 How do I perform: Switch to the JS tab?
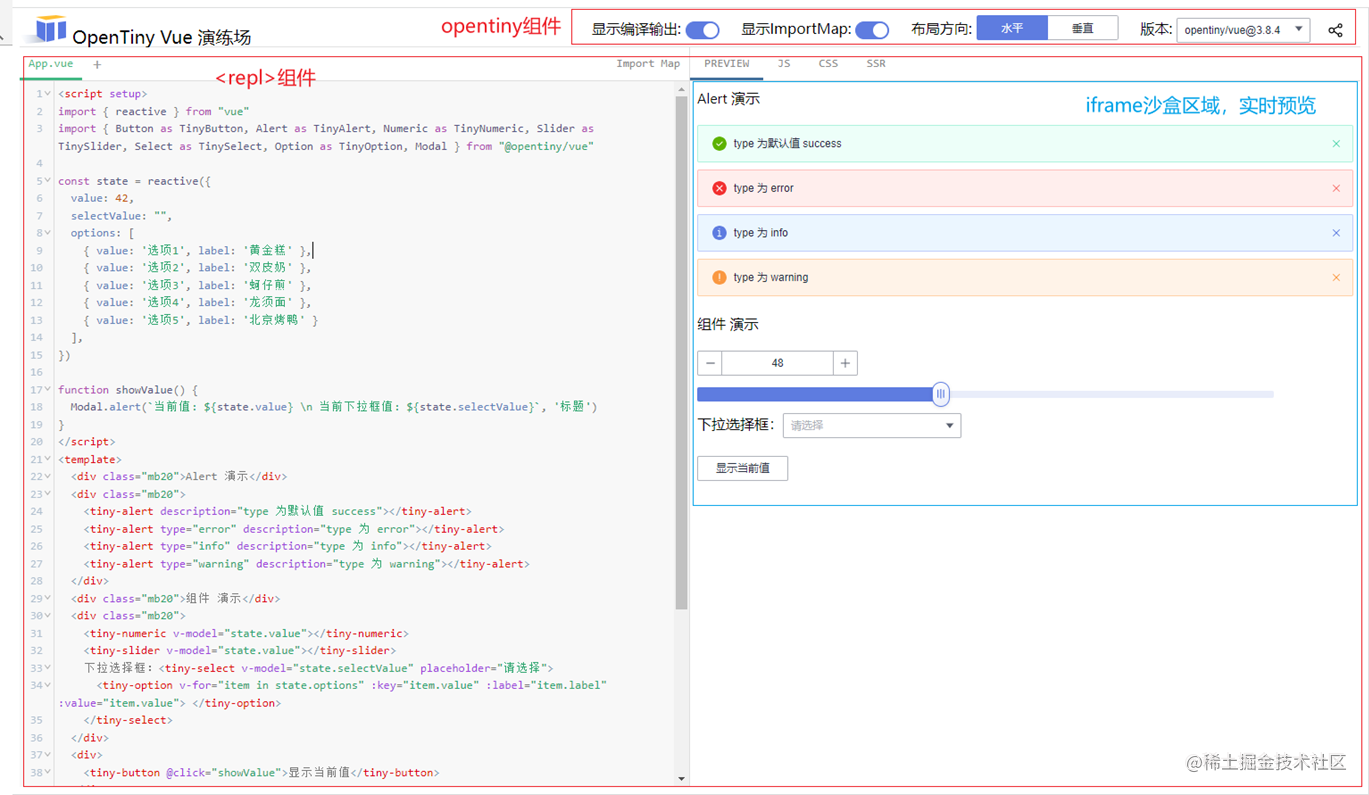click(x=783, y=63)
